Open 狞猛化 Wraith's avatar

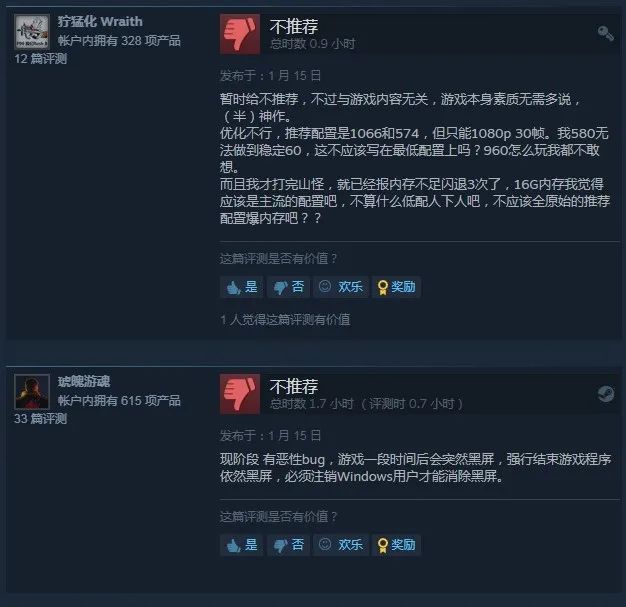pyautogui.click(x=32, y=32)
